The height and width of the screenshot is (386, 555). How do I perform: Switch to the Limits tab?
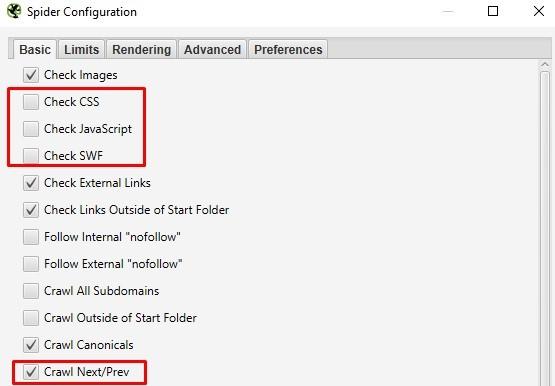click(x=81, y=50)
